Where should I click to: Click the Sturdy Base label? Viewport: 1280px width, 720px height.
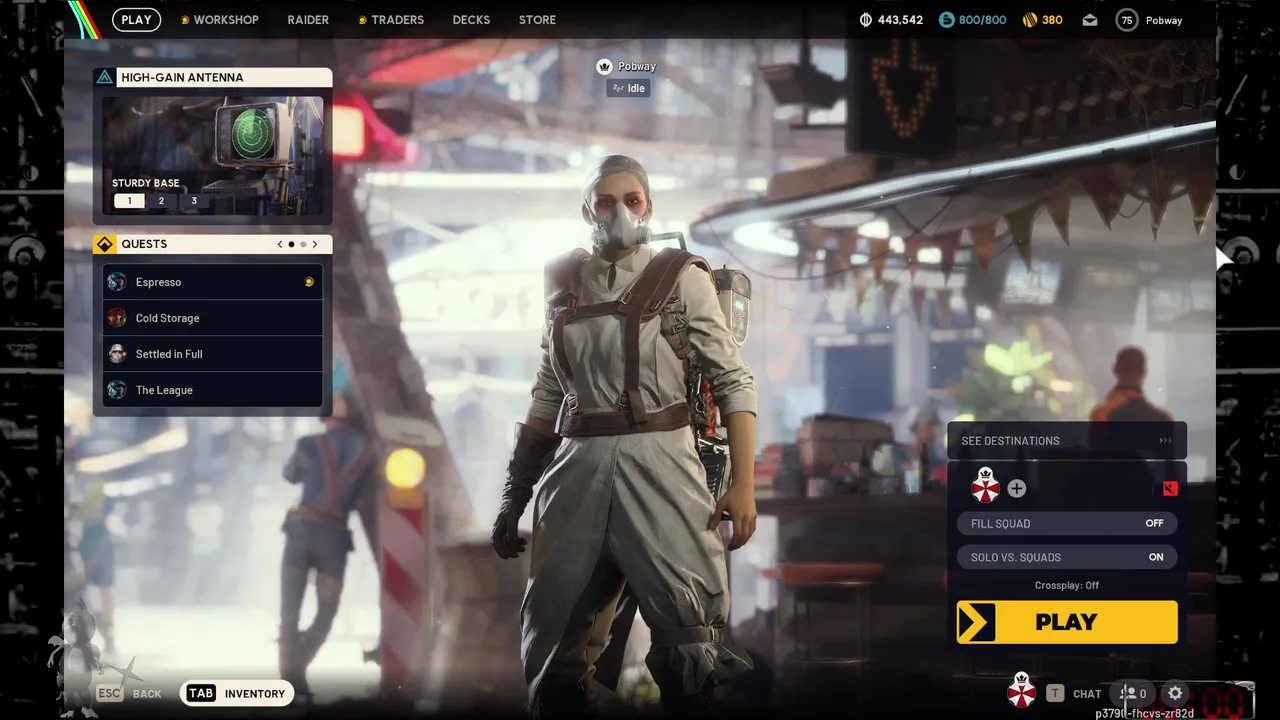[x=146, y=183]
